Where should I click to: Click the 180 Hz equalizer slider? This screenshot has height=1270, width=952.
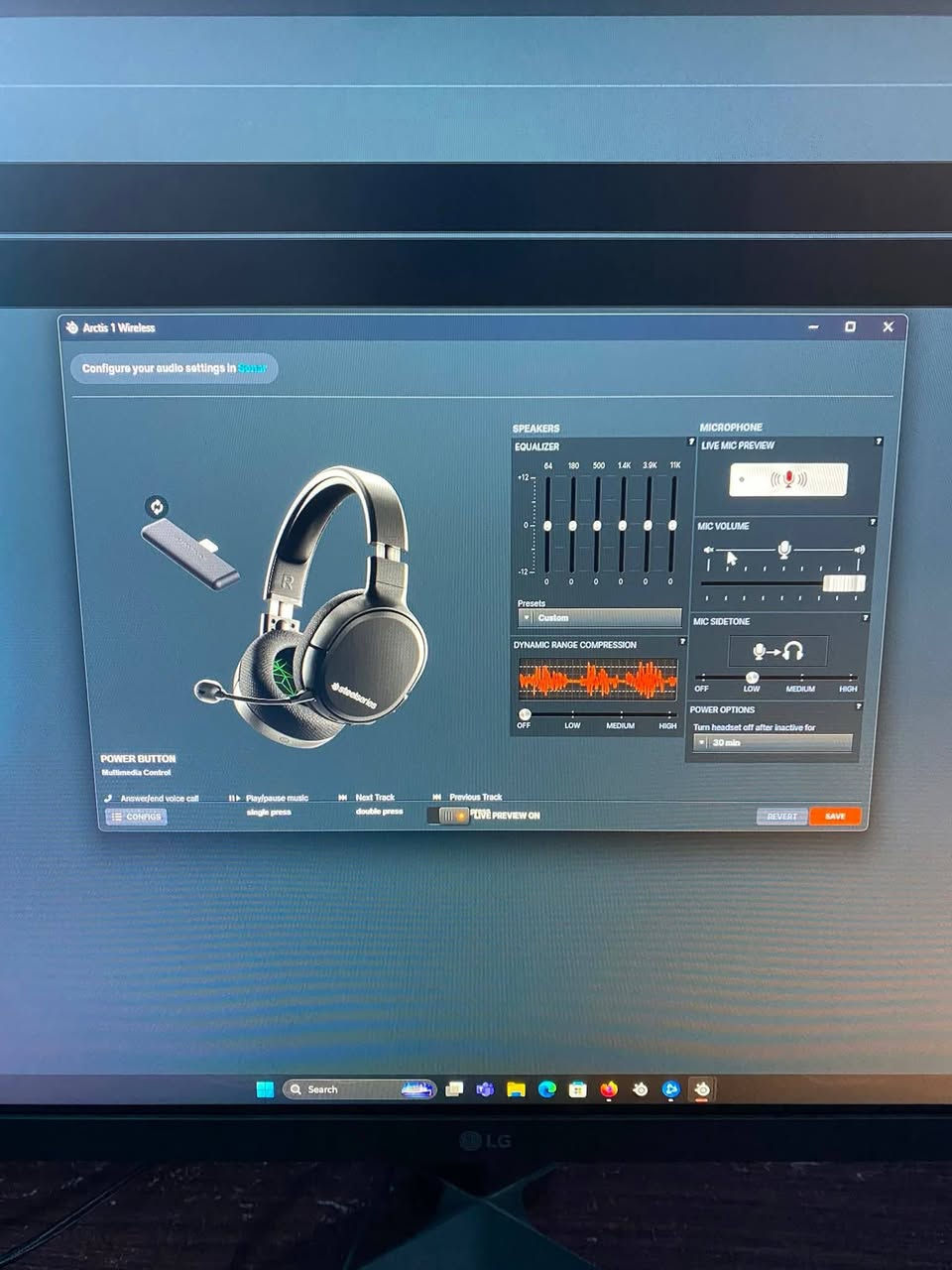tap(573, 525)
